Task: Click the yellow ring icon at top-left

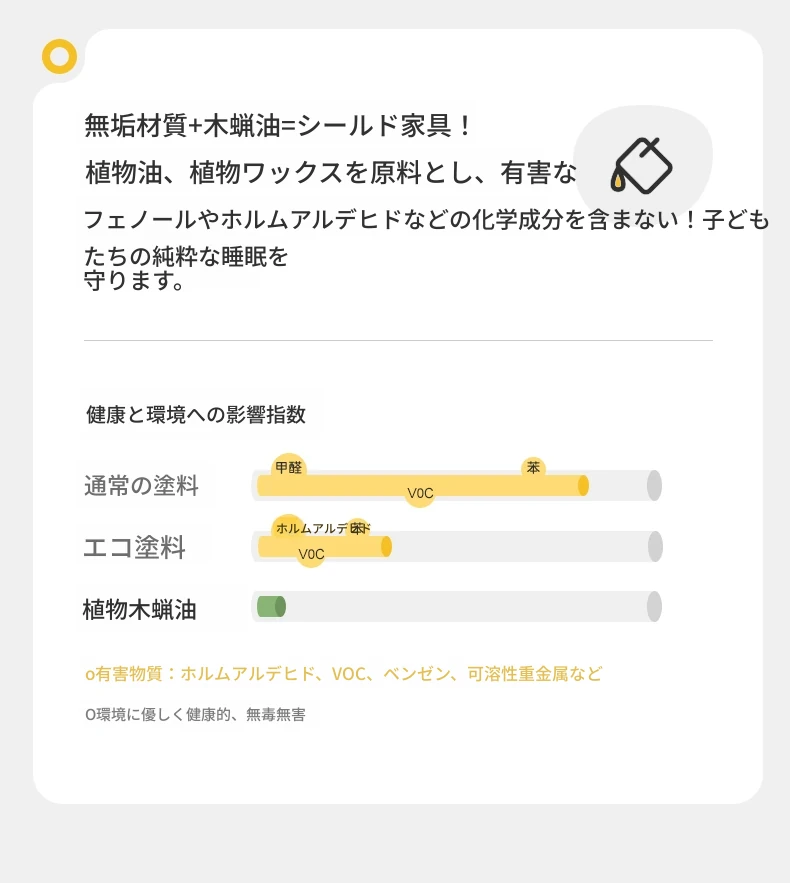Action: (60, 56)
